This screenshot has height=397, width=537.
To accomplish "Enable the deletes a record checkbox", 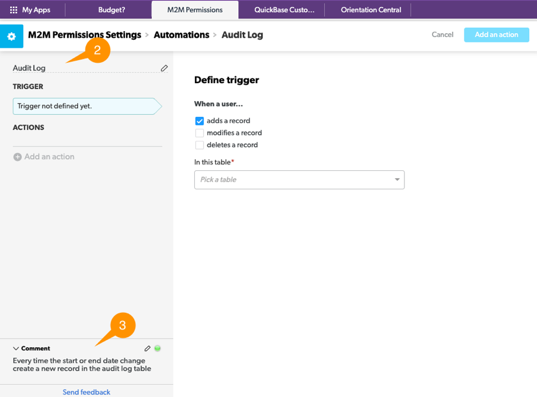I will pyautogui.click(x=199, y=145).
